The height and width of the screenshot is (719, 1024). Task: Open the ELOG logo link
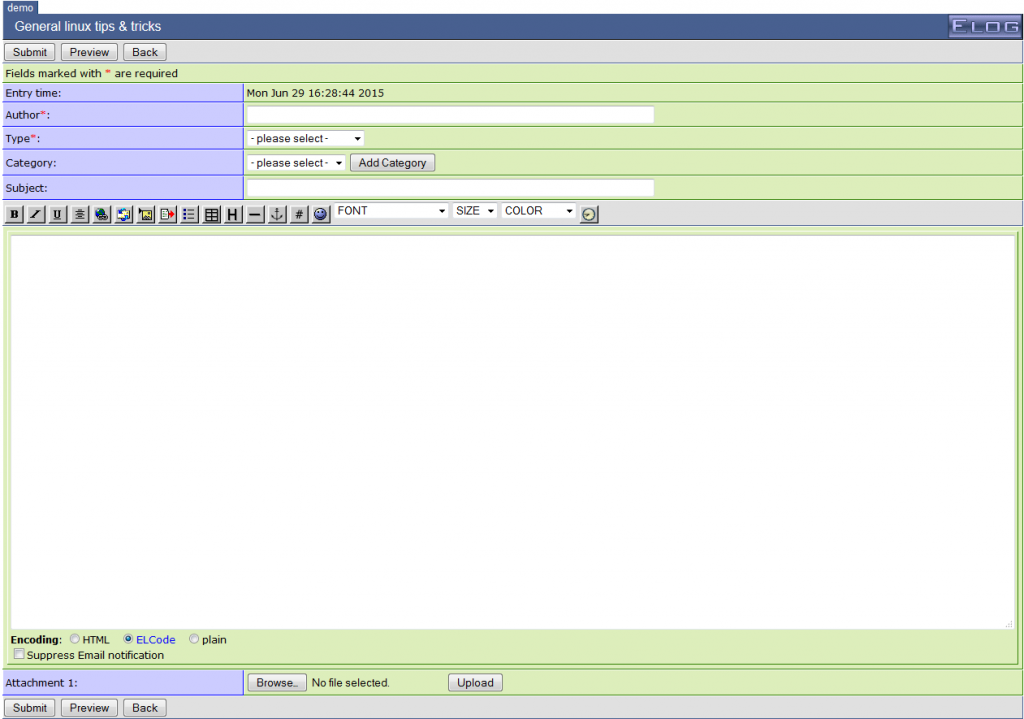(x=984, y=26)
